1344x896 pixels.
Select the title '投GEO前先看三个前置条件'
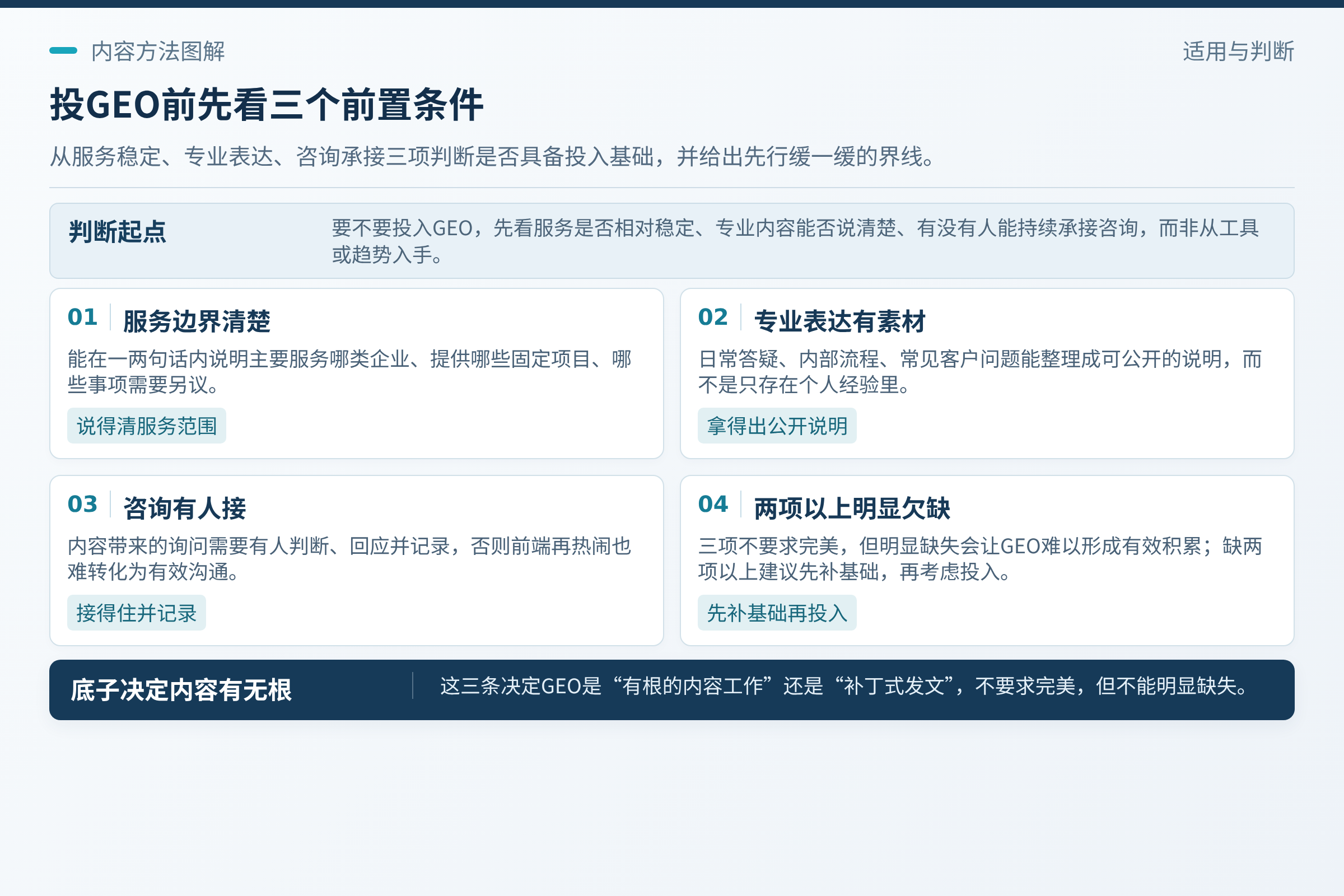tap(267, 105)
